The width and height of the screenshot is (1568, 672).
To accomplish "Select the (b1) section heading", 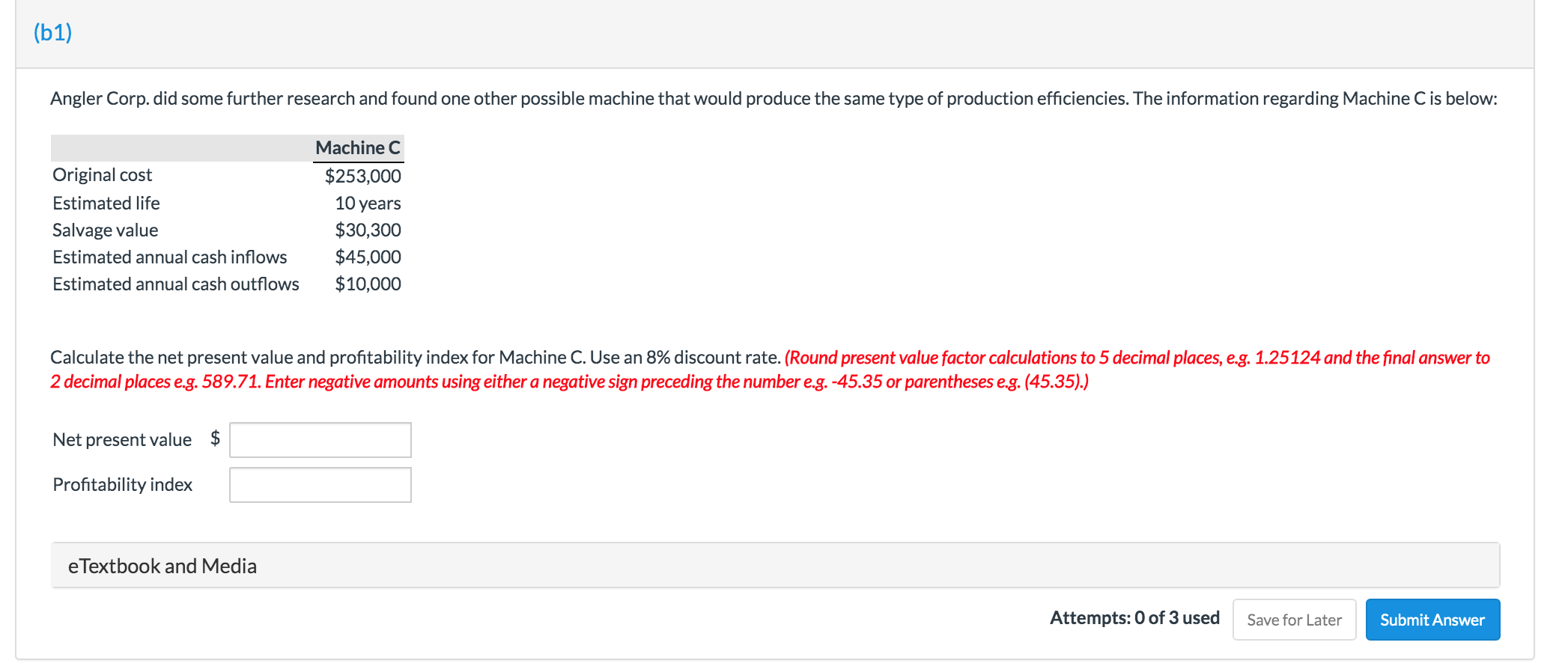I will tap(51, 32).
